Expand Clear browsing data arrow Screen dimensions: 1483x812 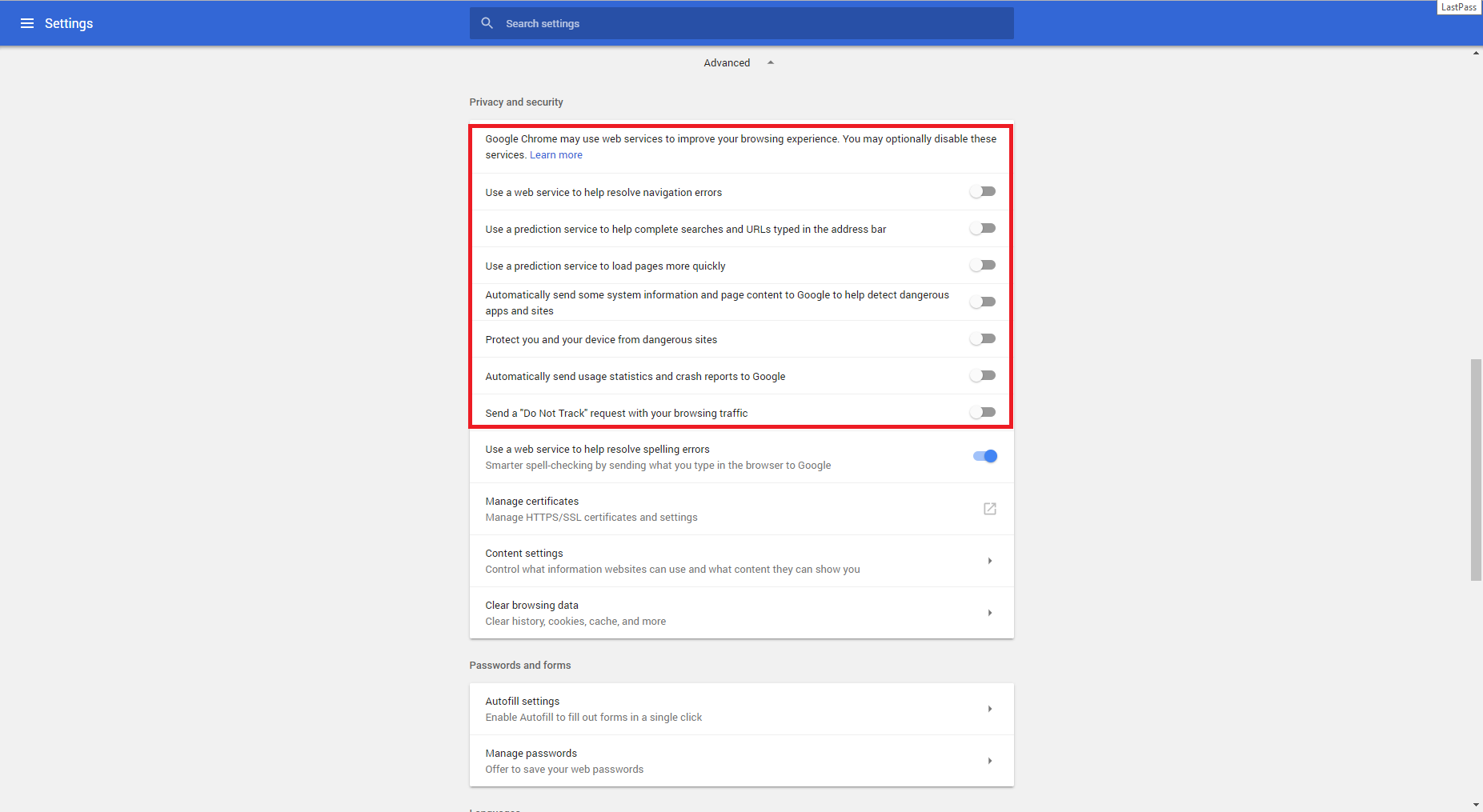pos(990,613)
